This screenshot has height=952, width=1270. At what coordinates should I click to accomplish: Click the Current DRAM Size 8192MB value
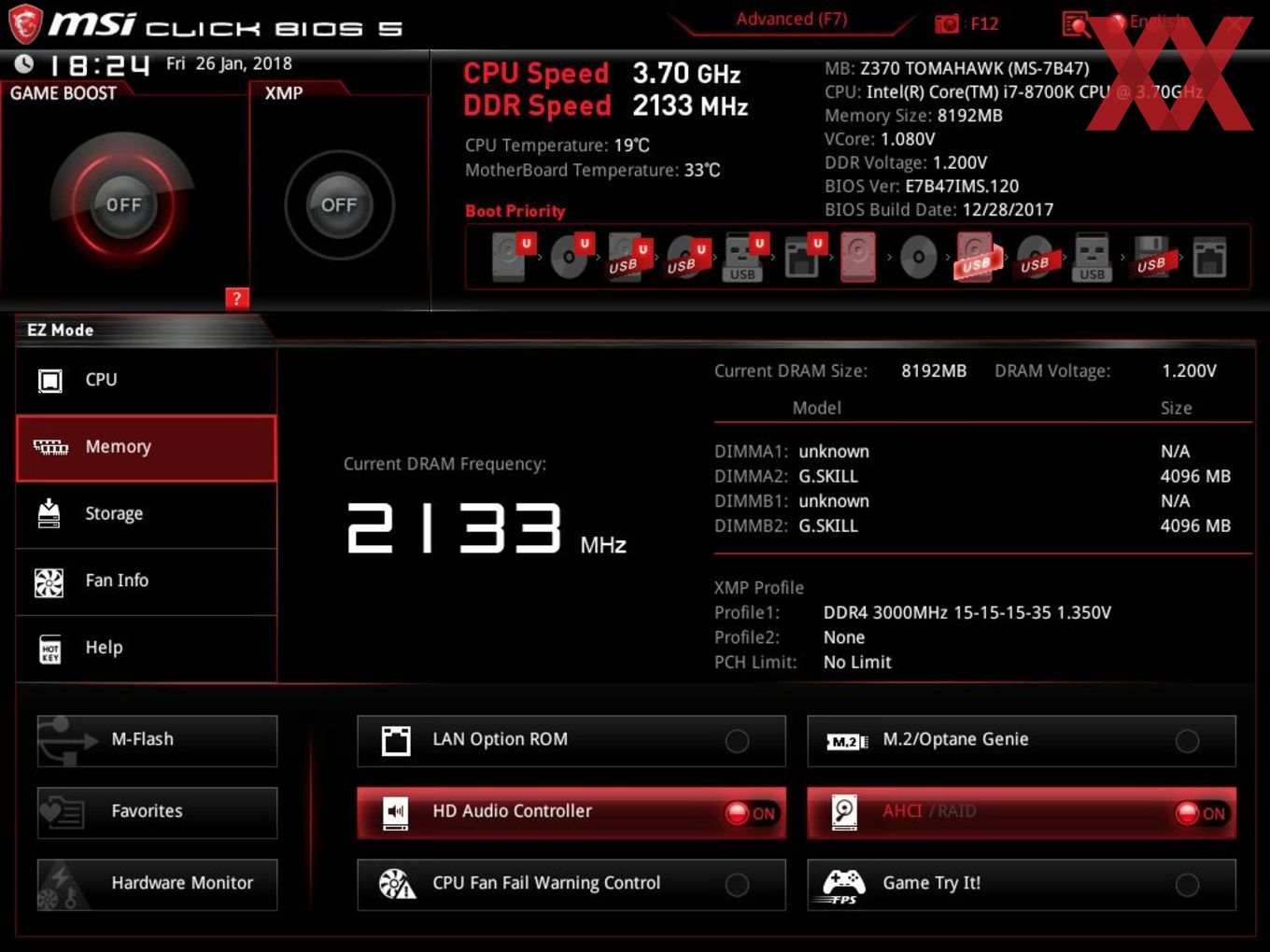pos(934,371)
